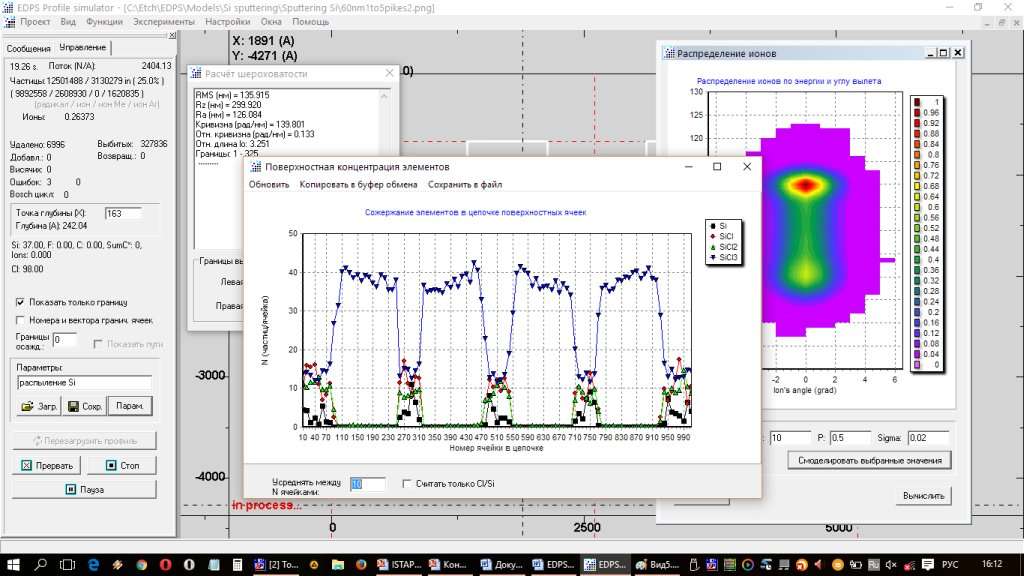Click the SiCl3 legend marker in chart

tap(713, 257)
